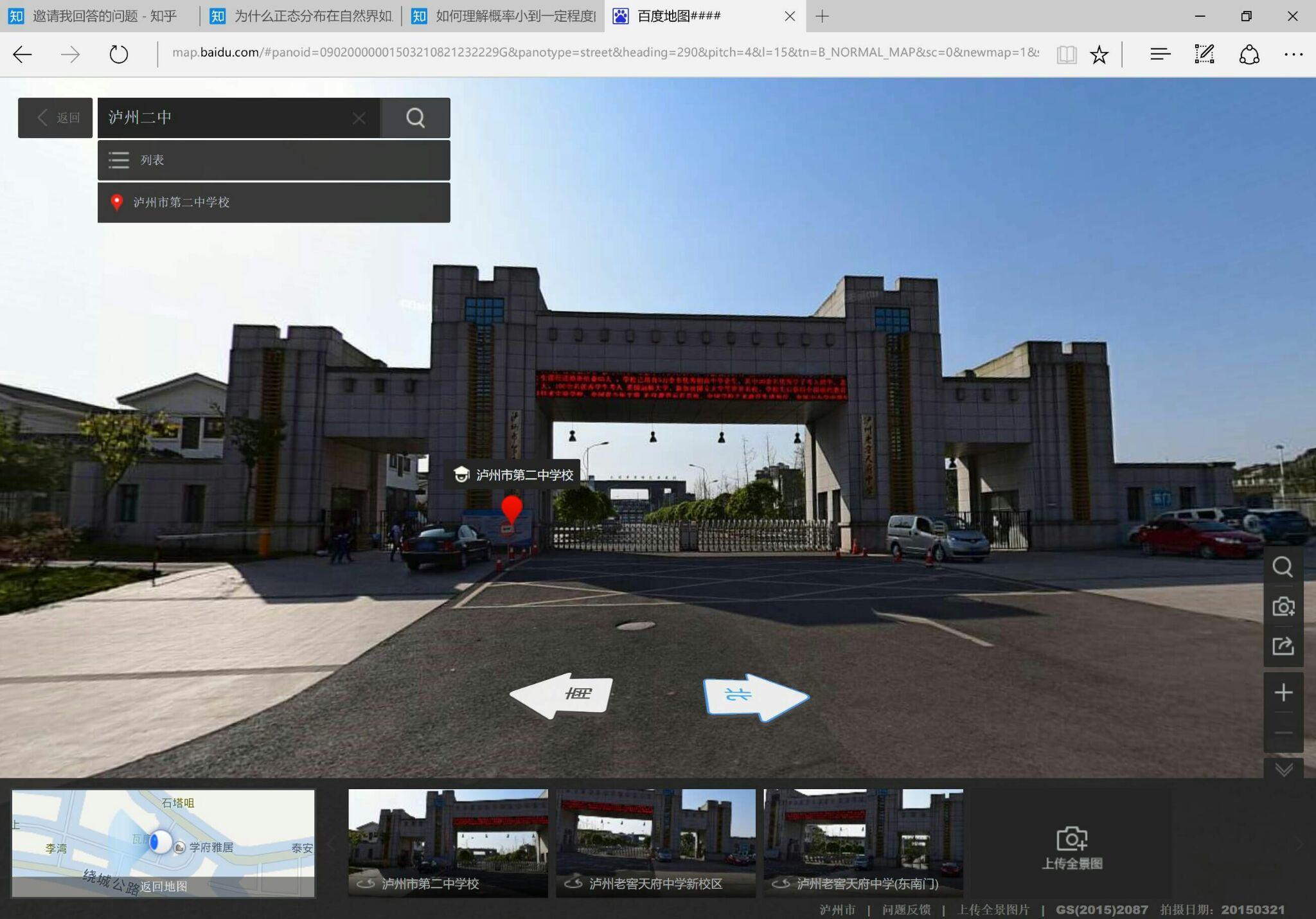Go back with the 返回 button
The width and height of the screenshot is (1316, 919).
point(55,118)
